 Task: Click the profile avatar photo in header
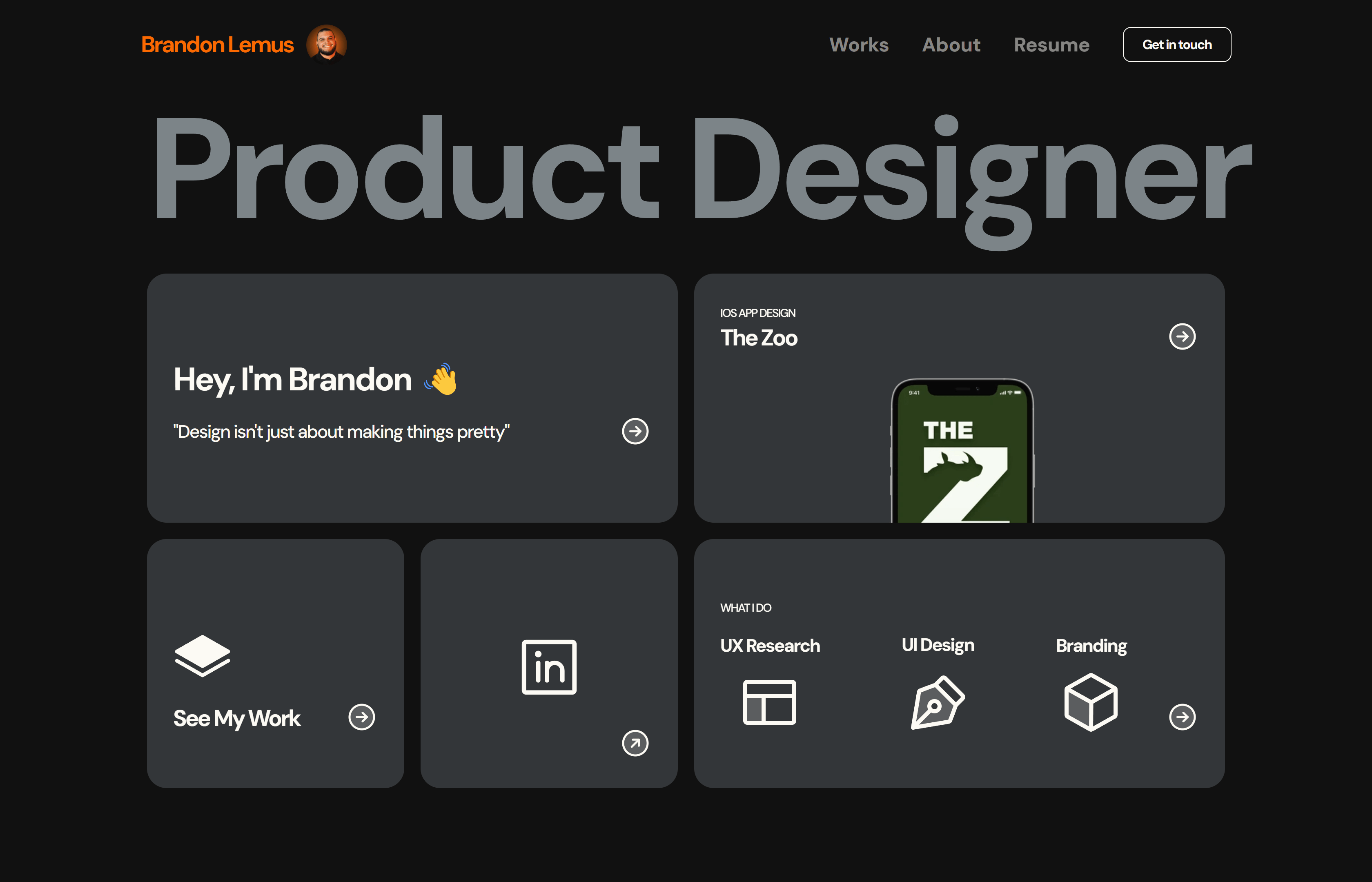326,44
